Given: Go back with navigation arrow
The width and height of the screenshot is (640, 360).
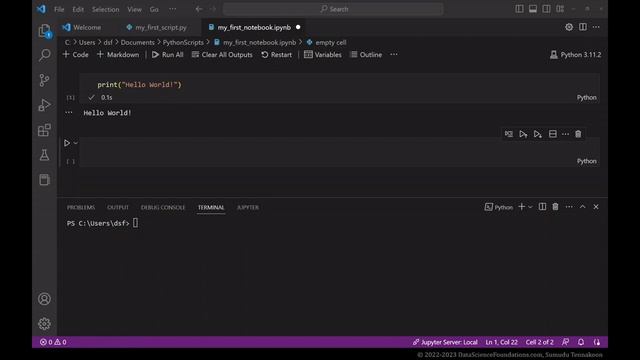Looking at the screenshot, I should (199, 9).
